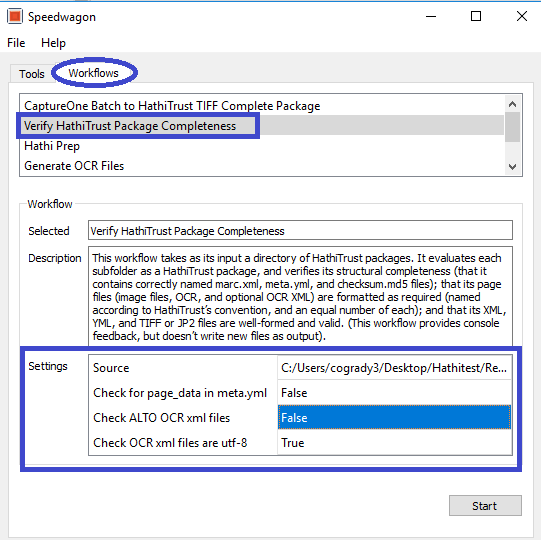Screen dimensions: 541x540
Task: Toggle the page_data in meta.yml False value
Action: coord(394,393)
